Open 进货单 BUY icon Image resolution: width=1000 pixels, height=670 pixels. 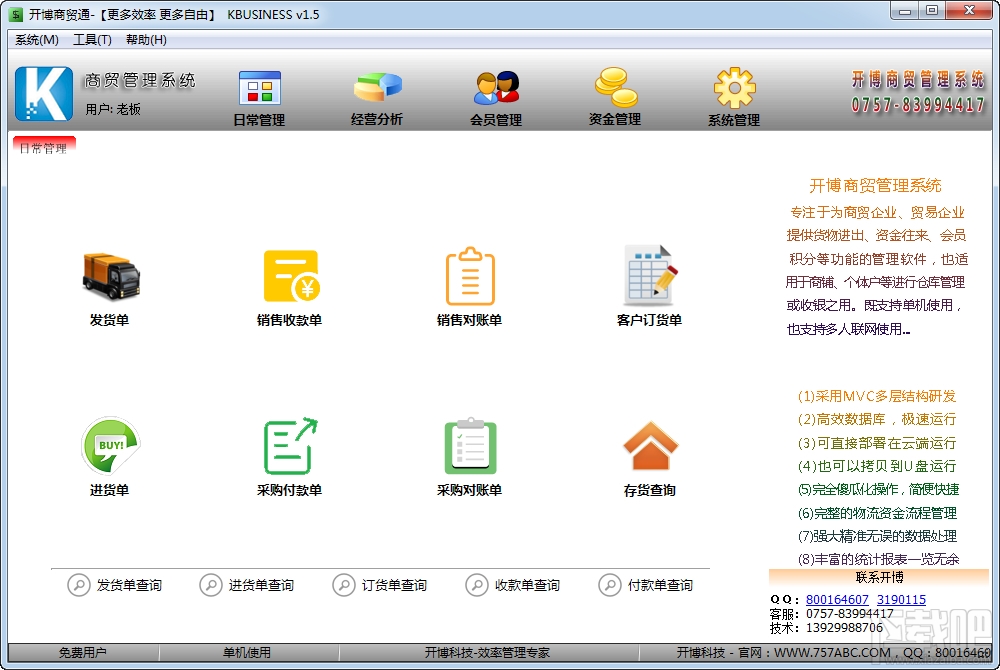[110, 445]
